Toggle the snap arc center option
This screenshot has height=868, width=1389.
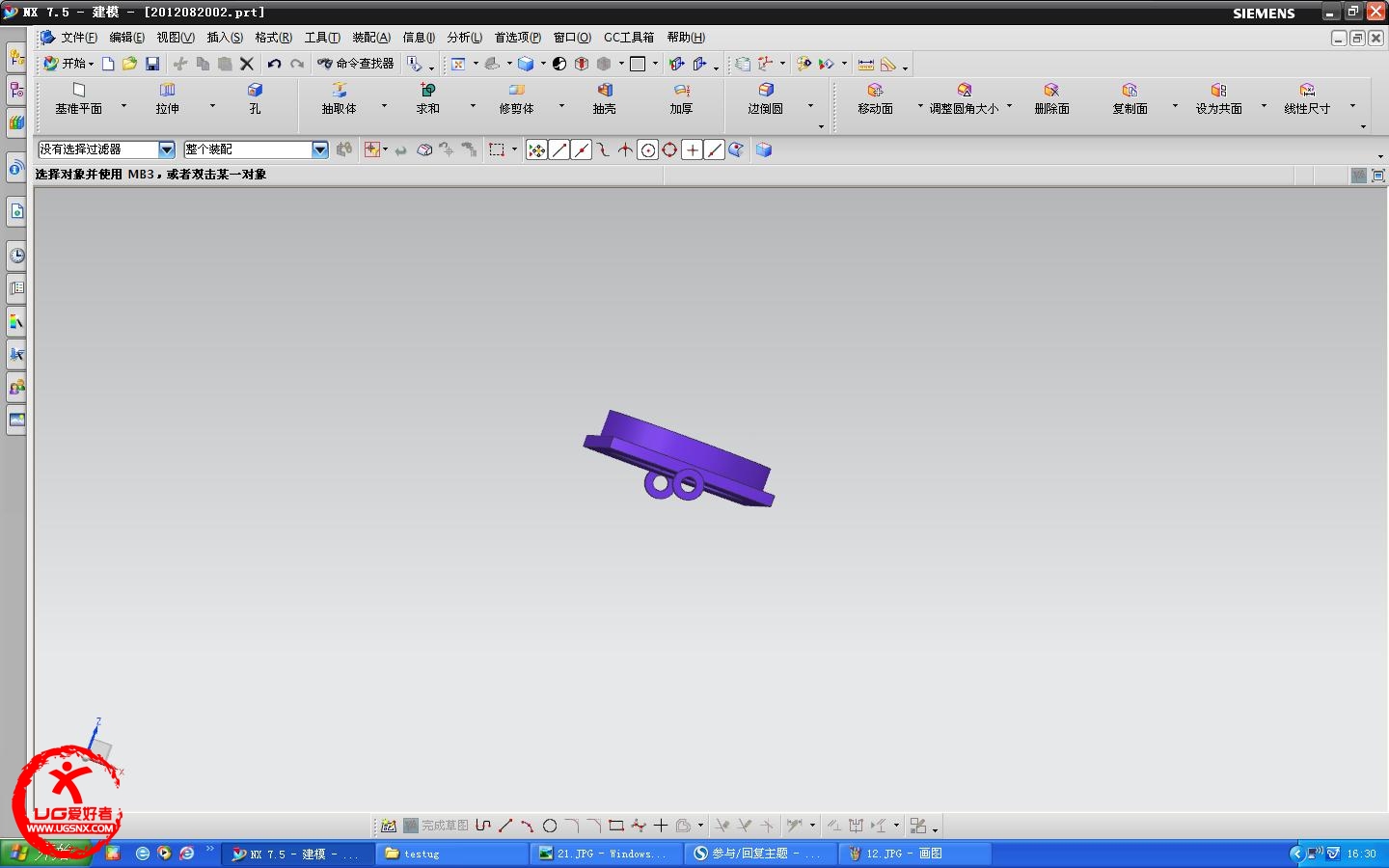click(648, 149)
